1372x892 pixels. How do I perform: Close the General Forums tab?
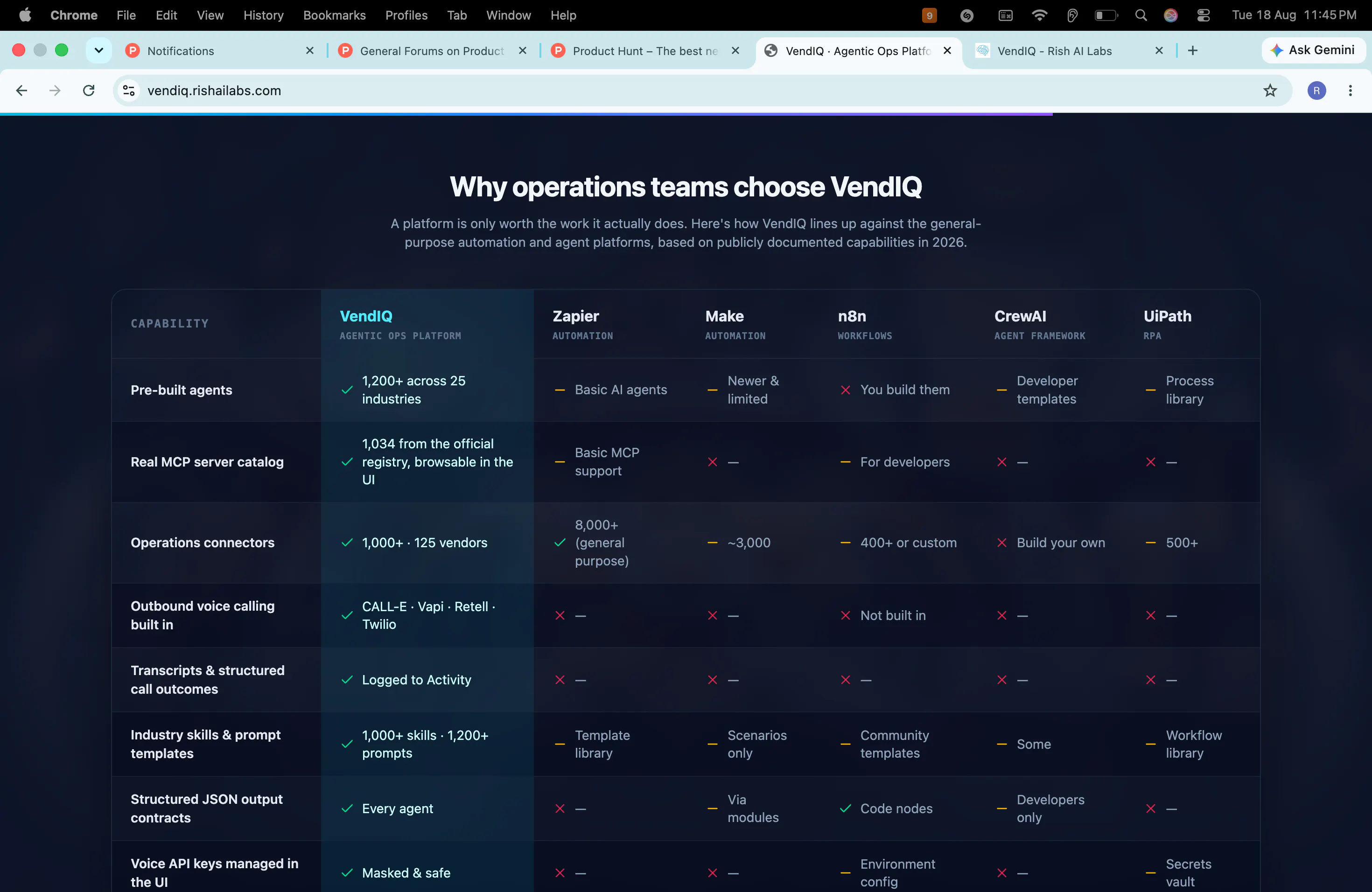(522, 51)
